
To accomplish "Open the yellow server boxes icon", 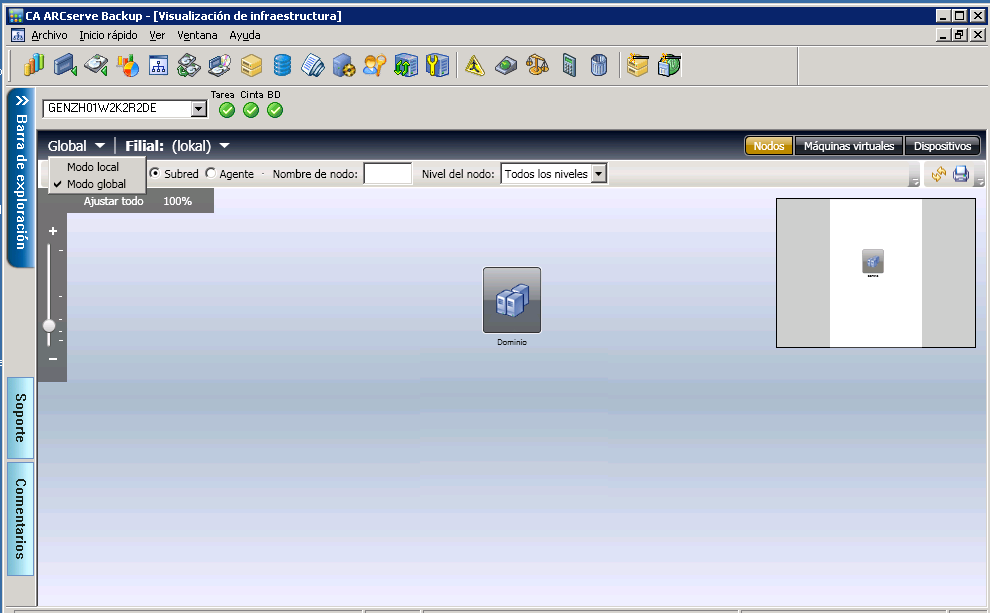I will 251,65.
